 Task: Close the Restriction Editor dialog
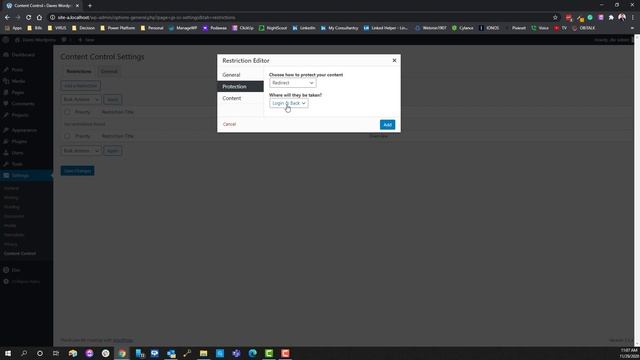394,60
